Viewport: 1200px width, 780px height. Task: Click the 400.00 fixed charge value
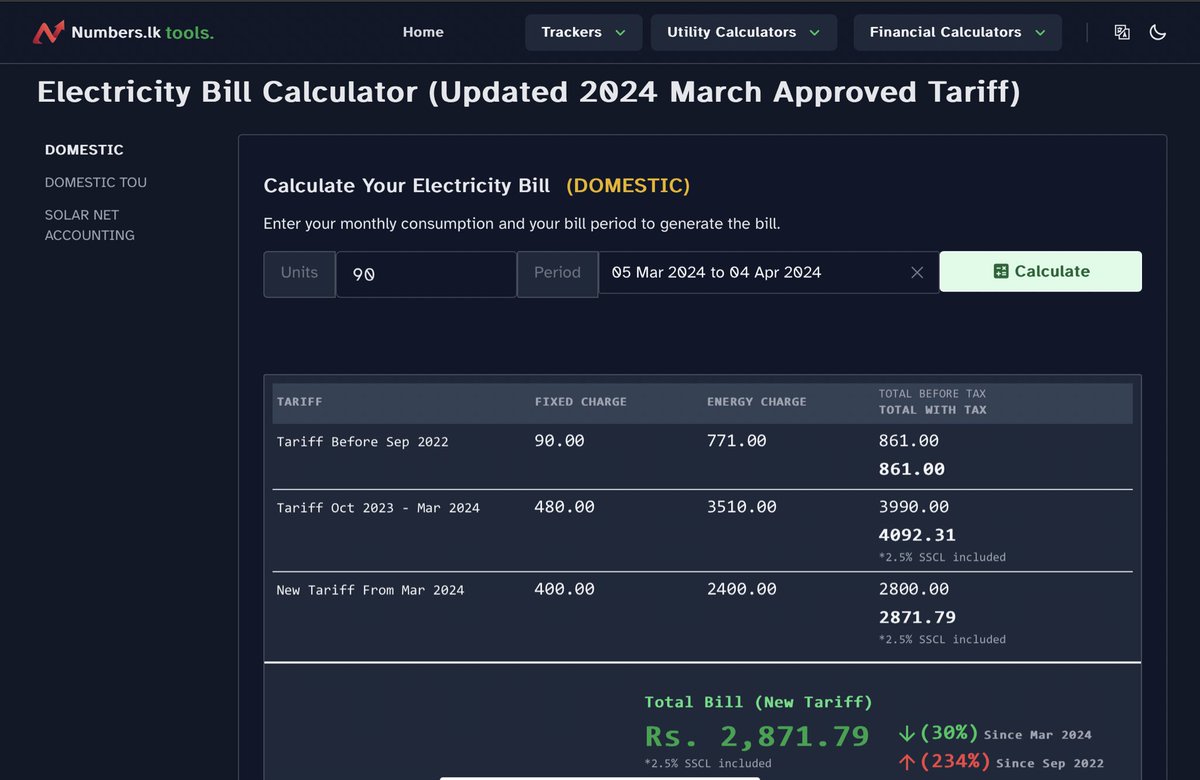tap(565, 589)
